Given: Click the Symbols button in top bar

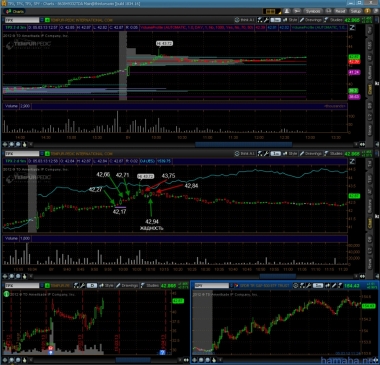Looking at the screenshot, I should click(313, 11).
